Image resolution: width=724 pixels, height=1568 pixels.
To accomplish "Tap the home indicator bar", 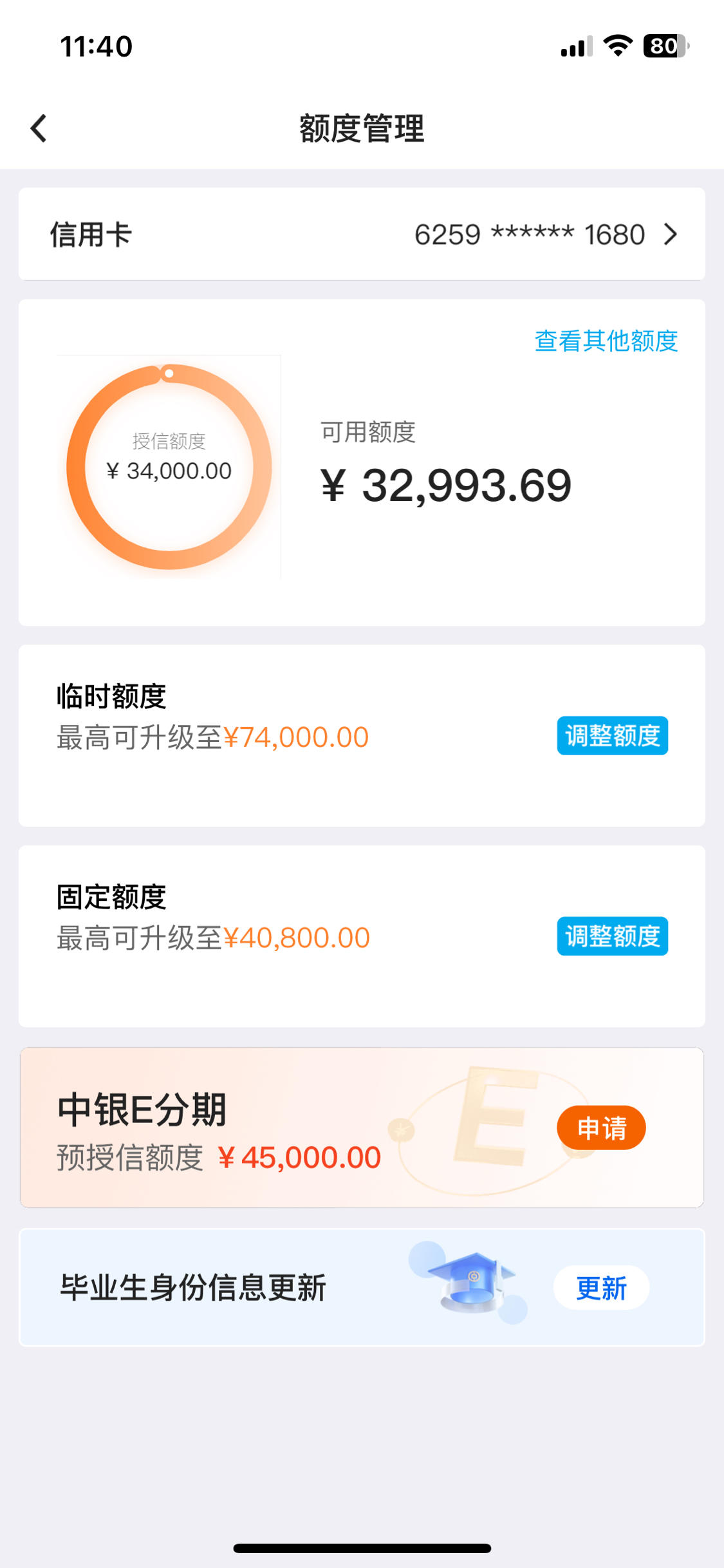I will (362, 1548).
